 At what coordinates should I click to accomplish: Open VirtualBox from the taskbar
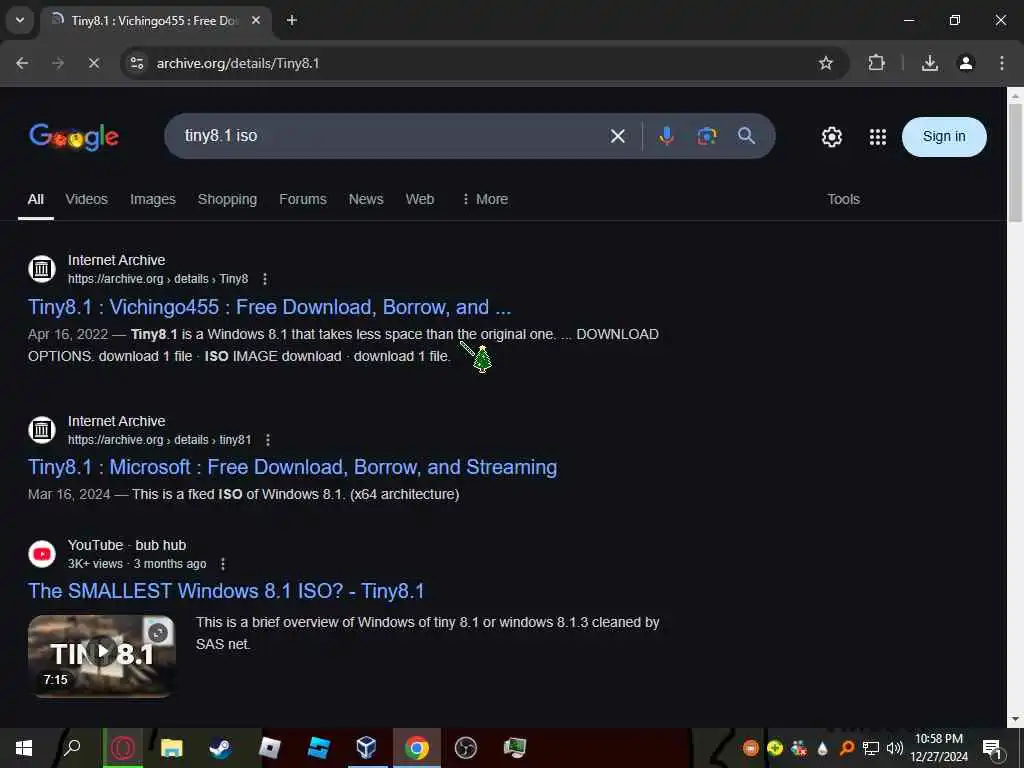(367, 748)
